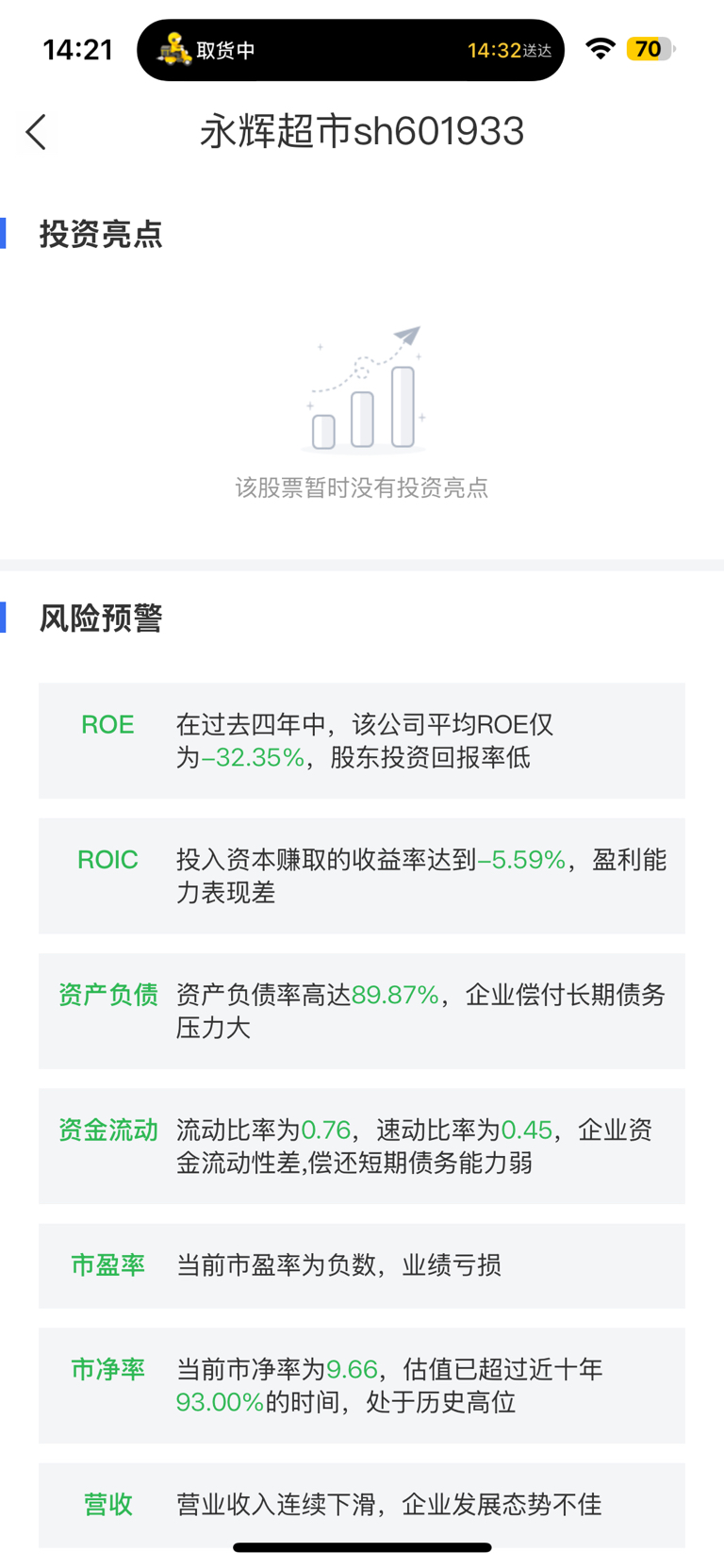Select the 资产负债 risk item

[362, 1011]
